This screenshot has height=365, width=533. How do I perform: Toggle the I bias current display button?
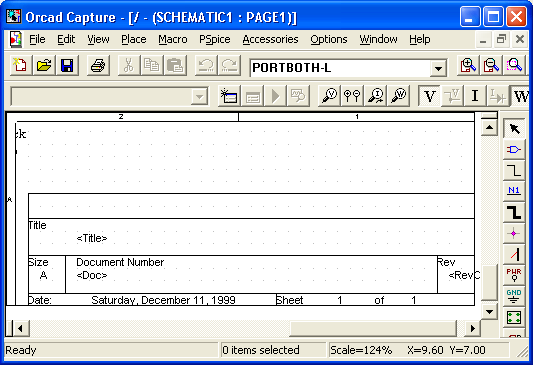(x=475, y=96)
